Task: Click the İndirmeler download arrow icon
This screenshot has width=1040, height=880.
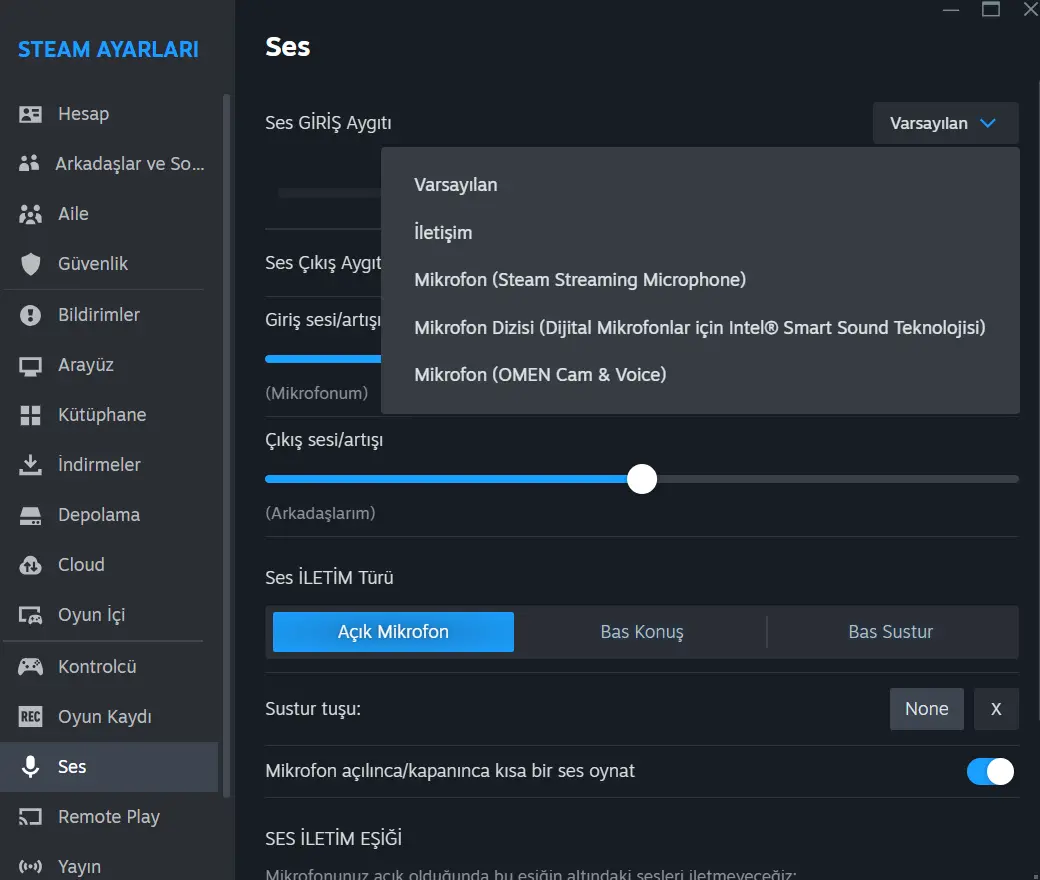Action: 30,465
